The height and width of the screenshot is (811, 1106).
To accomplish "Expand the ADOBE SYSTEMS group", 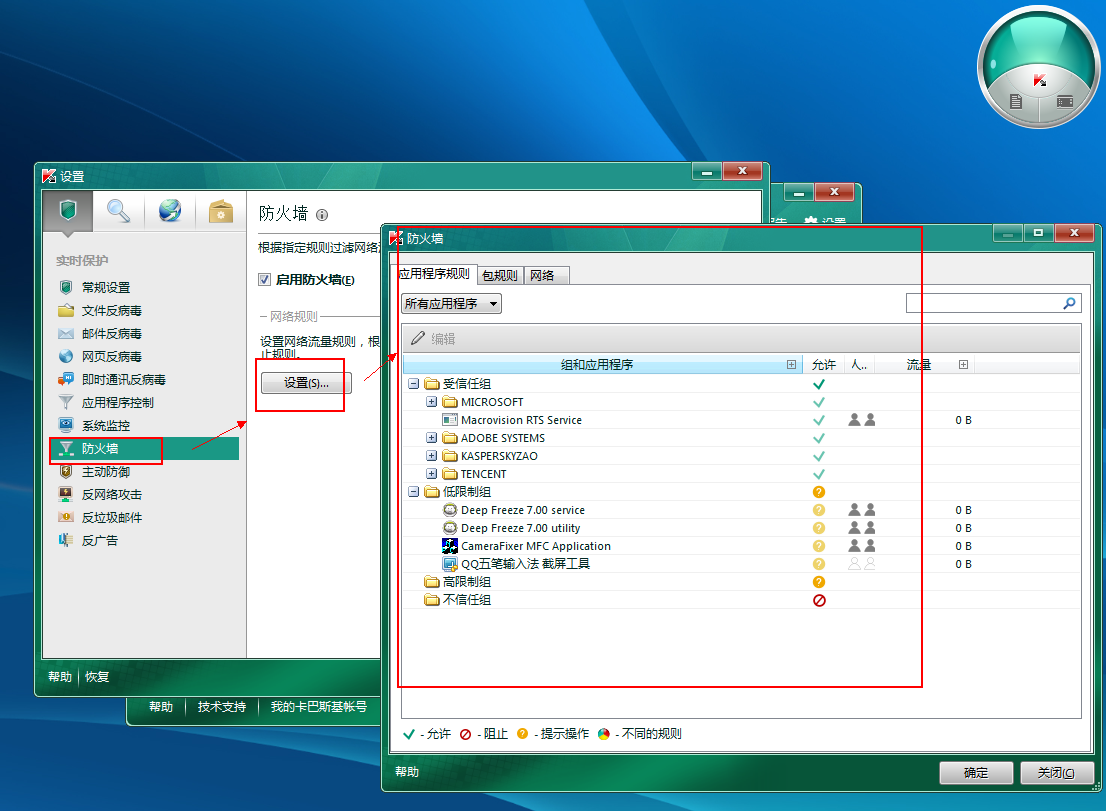I will (x=432, y=438).
